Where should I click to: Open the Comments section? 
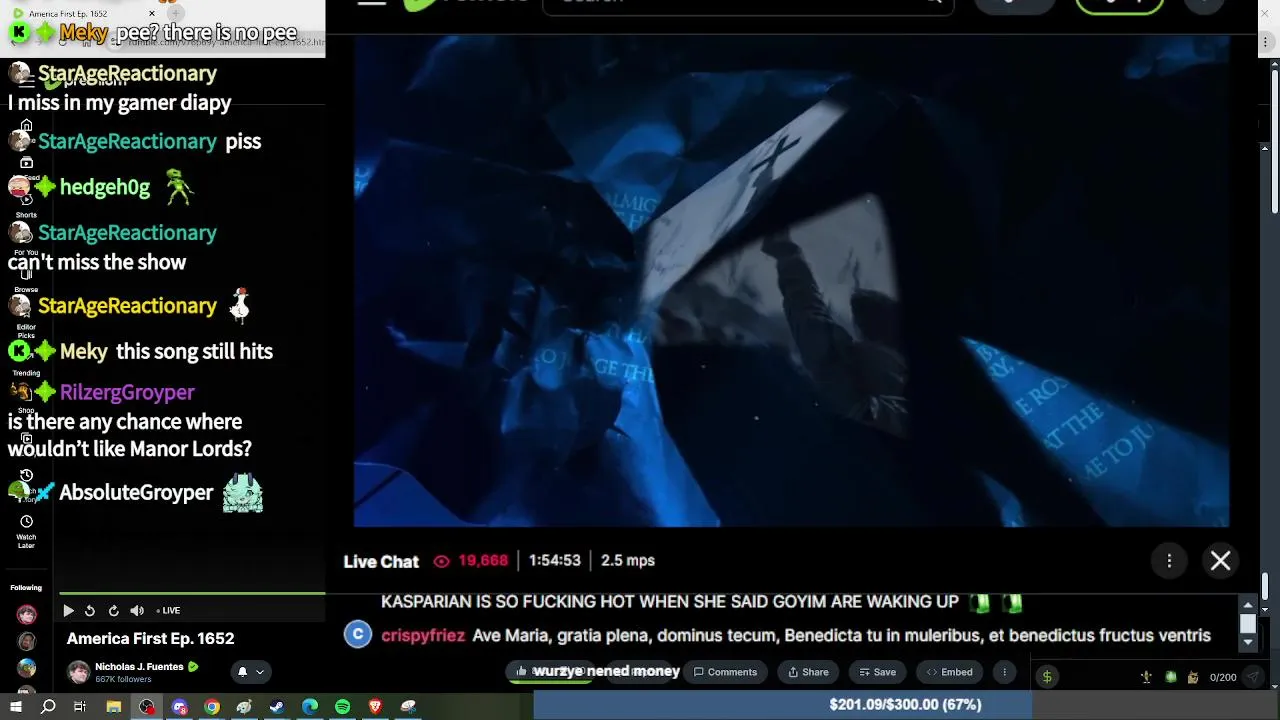click(726, 672)
